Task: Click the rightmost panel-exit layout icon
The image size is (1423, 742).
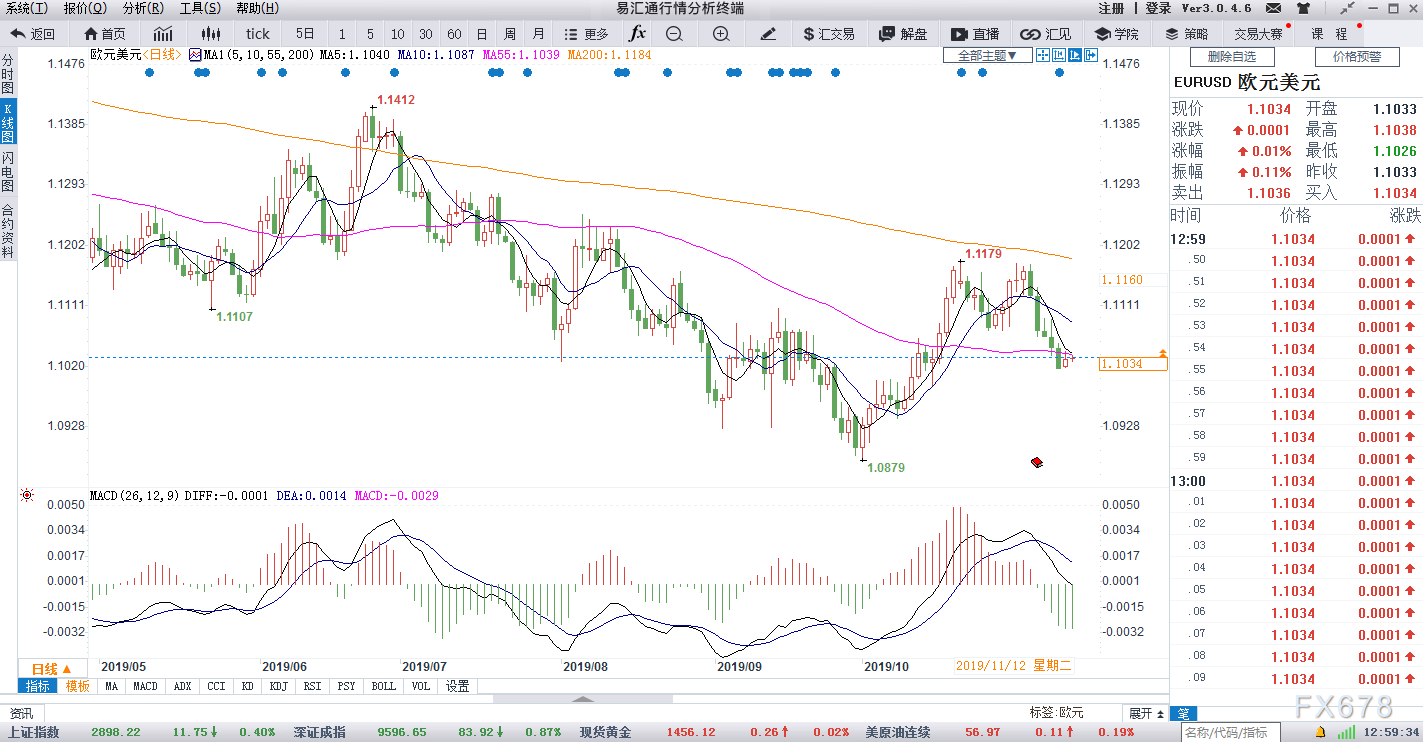Action: [1092, 55]
